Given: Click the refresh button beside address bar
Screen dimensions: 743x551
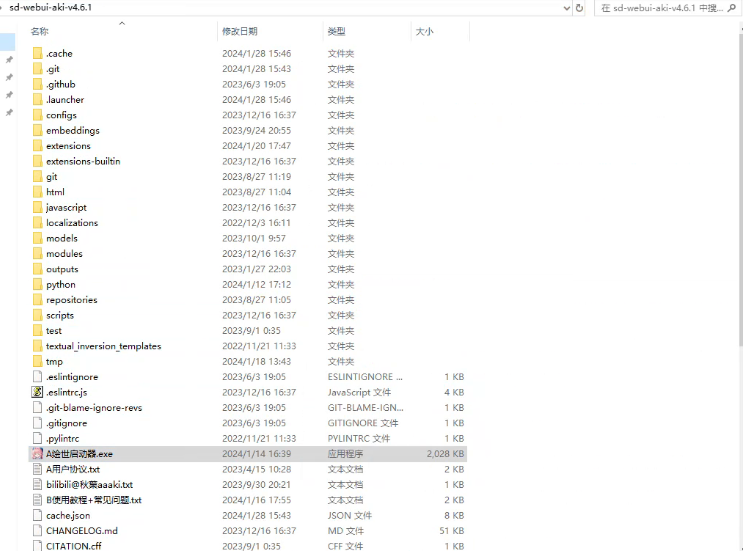Looking at the screenshot, I should coord(579,8).
